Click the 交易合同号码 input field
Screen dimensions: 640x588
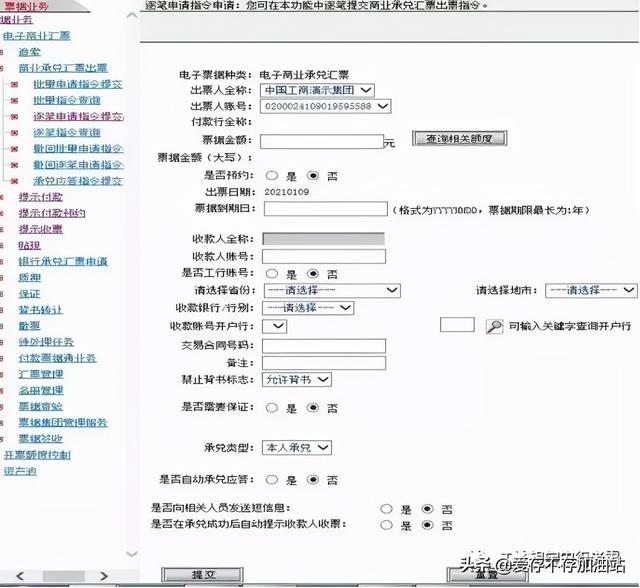[324, 346]
